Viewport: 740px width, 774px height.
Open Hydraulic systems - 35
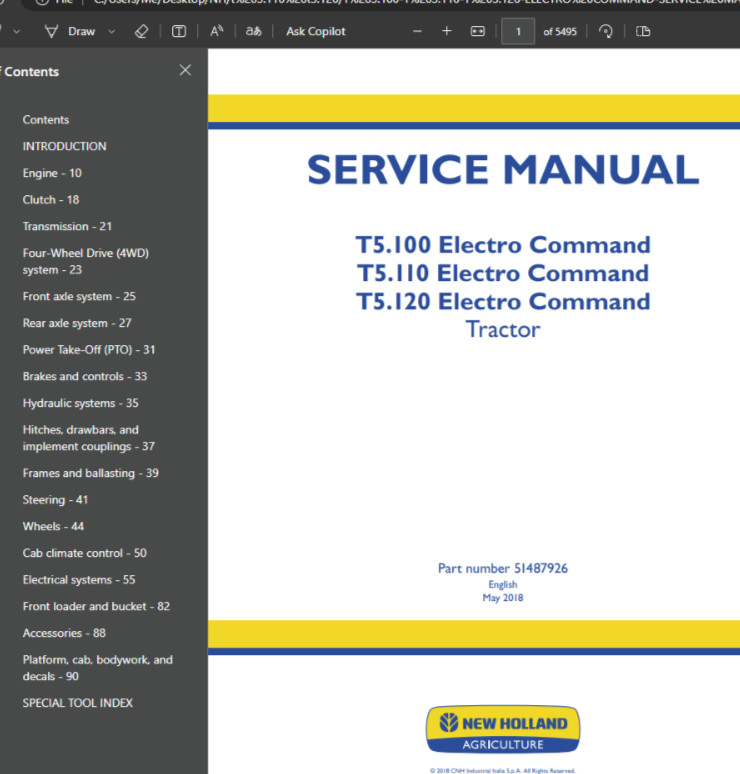pos(80,403)
